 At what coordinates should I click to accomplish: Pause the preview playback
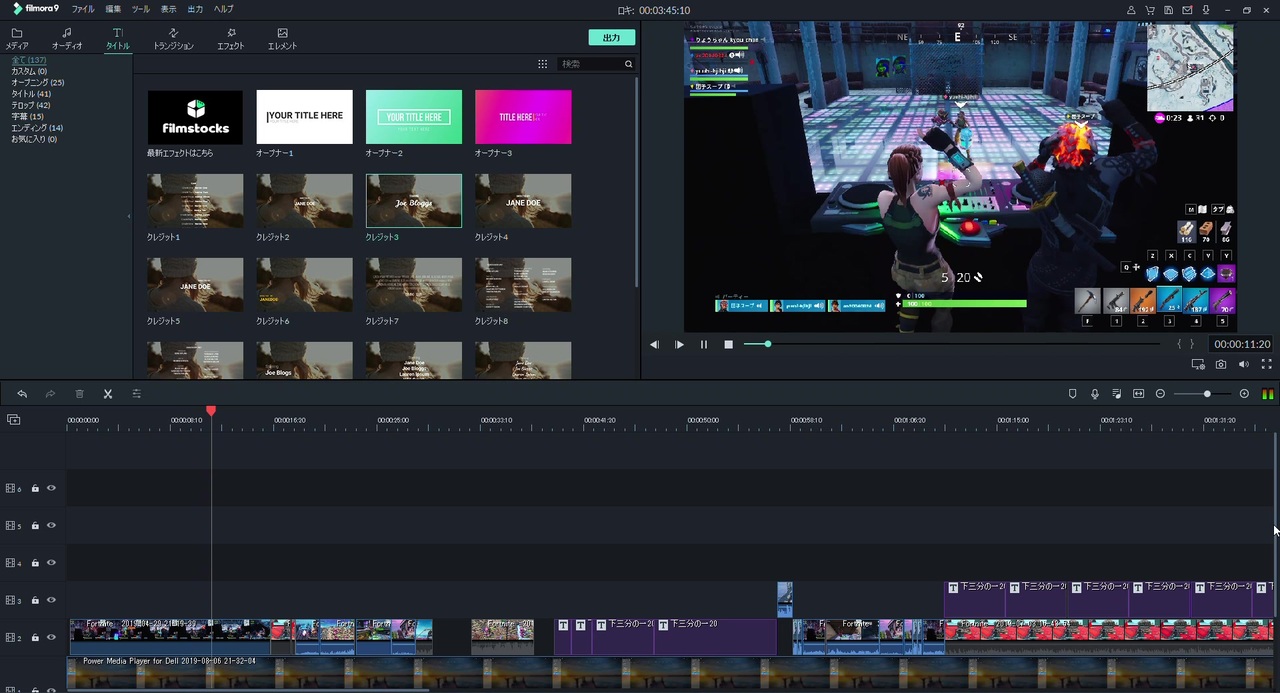pos(703,344)
